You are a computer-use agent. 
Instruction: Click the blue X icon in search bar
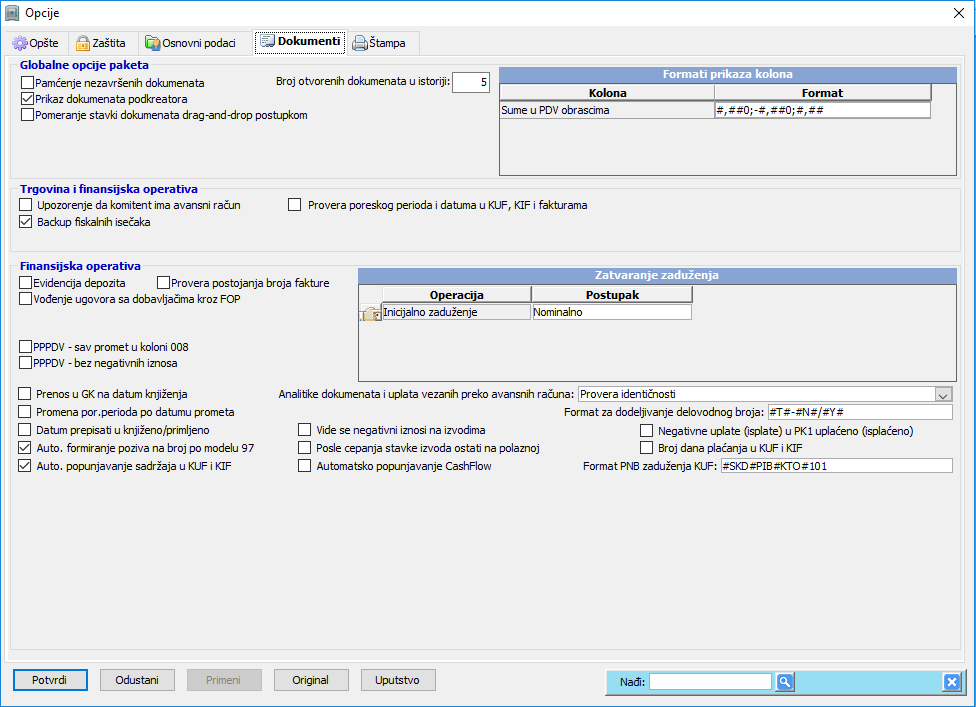point(951,682)
